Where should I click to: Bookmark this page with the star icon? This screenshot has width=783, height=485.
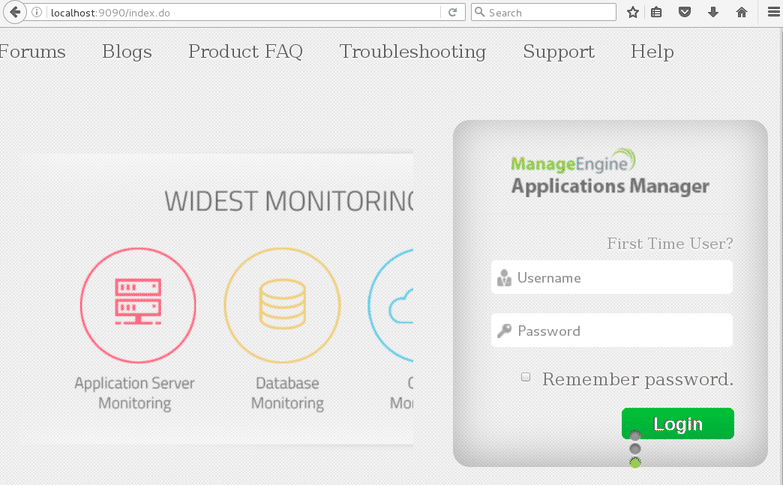[x=633, y=12]
